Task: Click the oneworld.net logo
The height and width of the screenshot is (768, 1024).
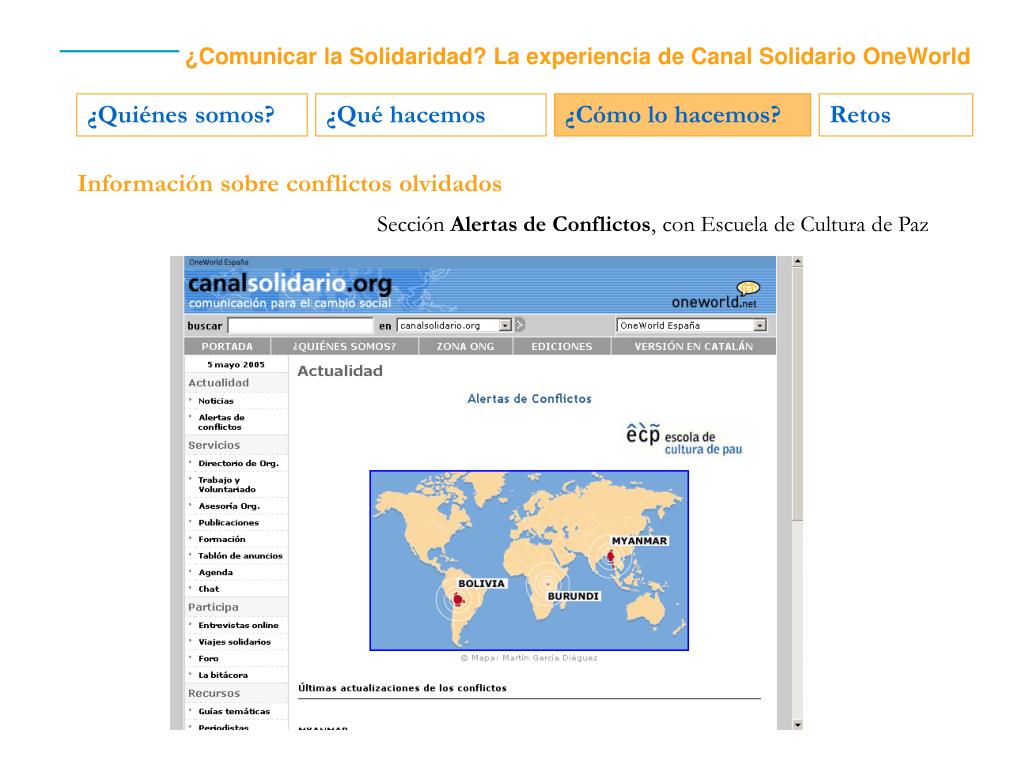Action: pyautogui.click(x=716, y=296)
